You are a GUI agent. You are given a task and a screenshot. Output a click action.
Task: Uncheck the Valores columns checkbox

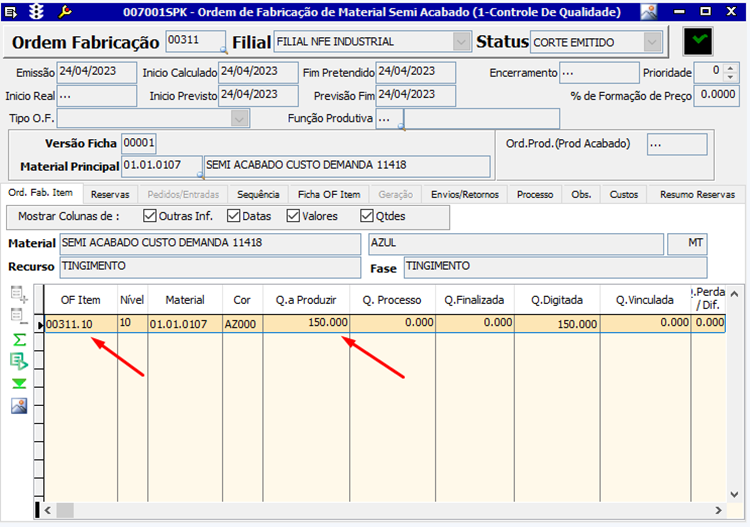click(x=293, y=216)
